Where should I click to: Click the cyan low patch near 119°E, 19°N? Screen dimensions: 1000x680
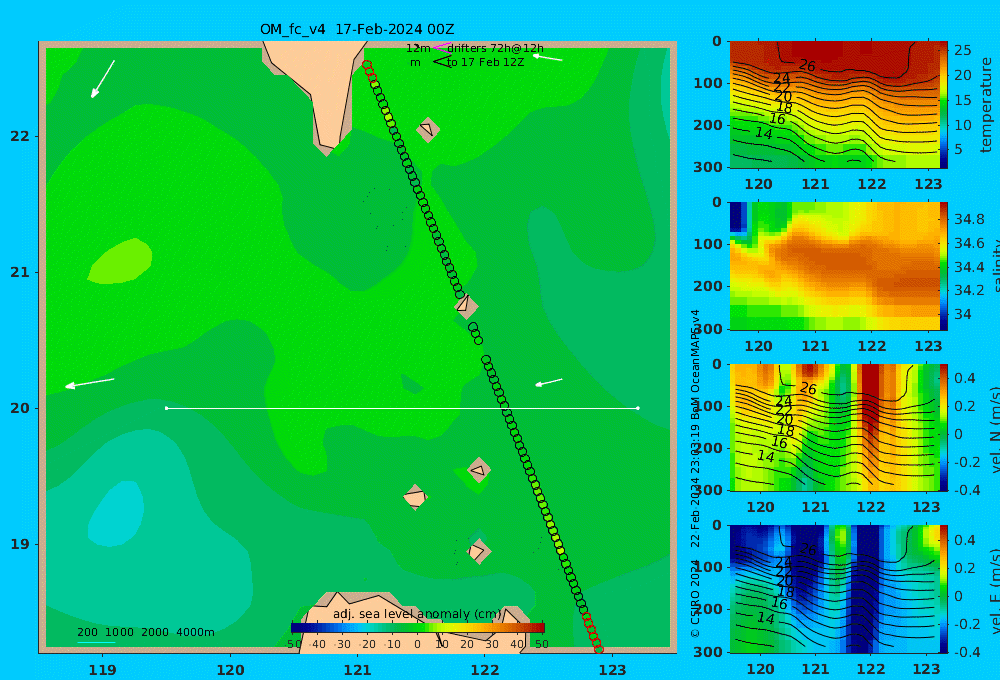pyautogui.click(x=115, y=514)
